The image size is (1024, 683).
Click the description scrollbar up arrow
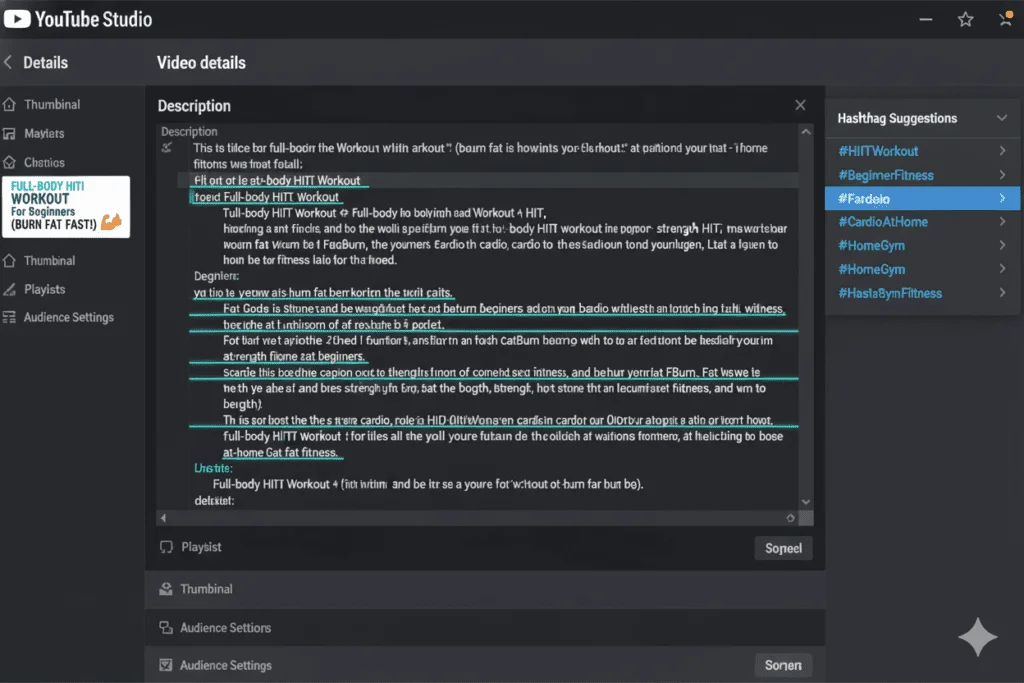click(806, 132)
